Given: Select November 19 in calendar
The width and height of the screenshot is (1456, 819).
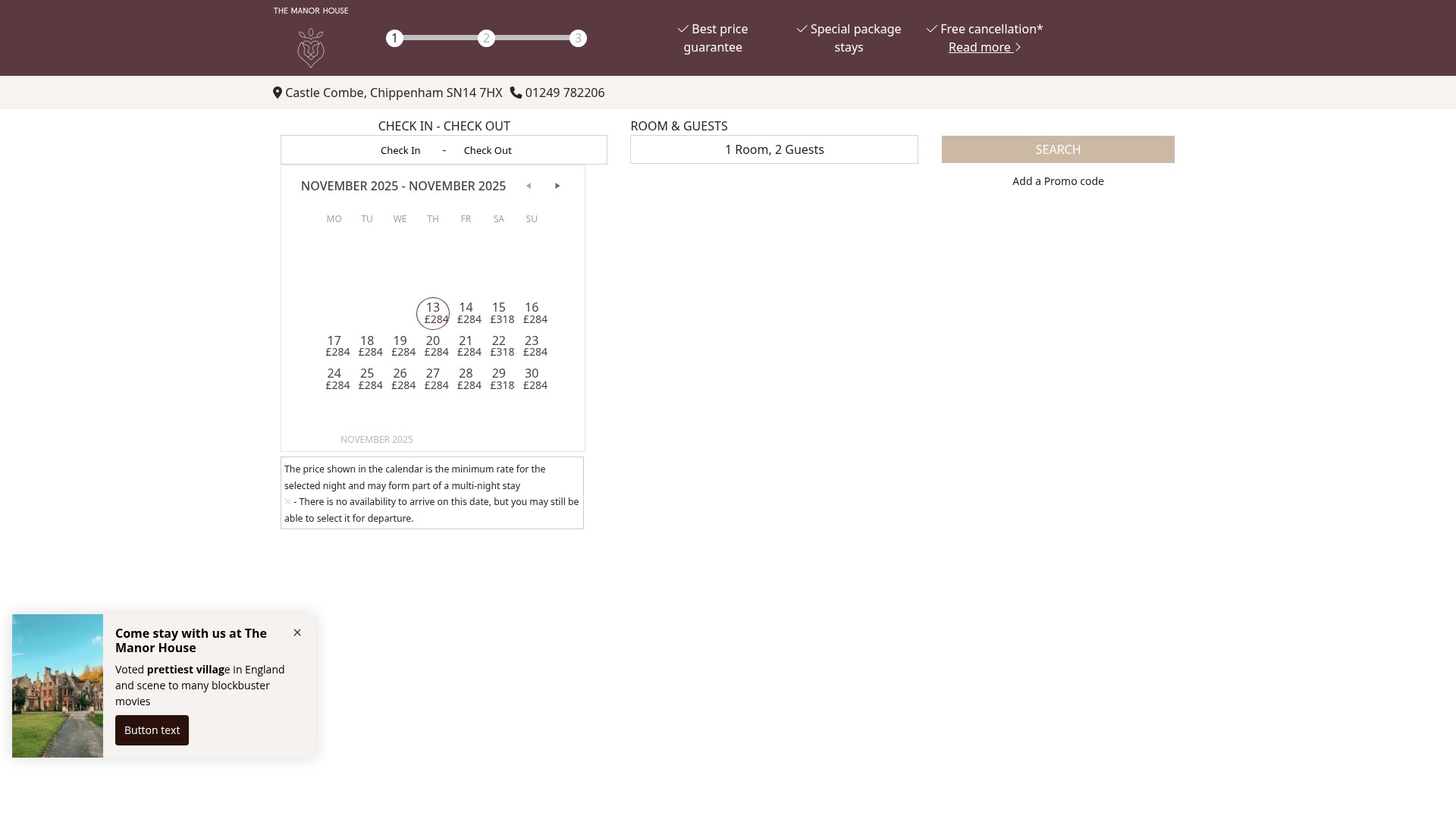Looking at the screenshot, I should point(400,346).
